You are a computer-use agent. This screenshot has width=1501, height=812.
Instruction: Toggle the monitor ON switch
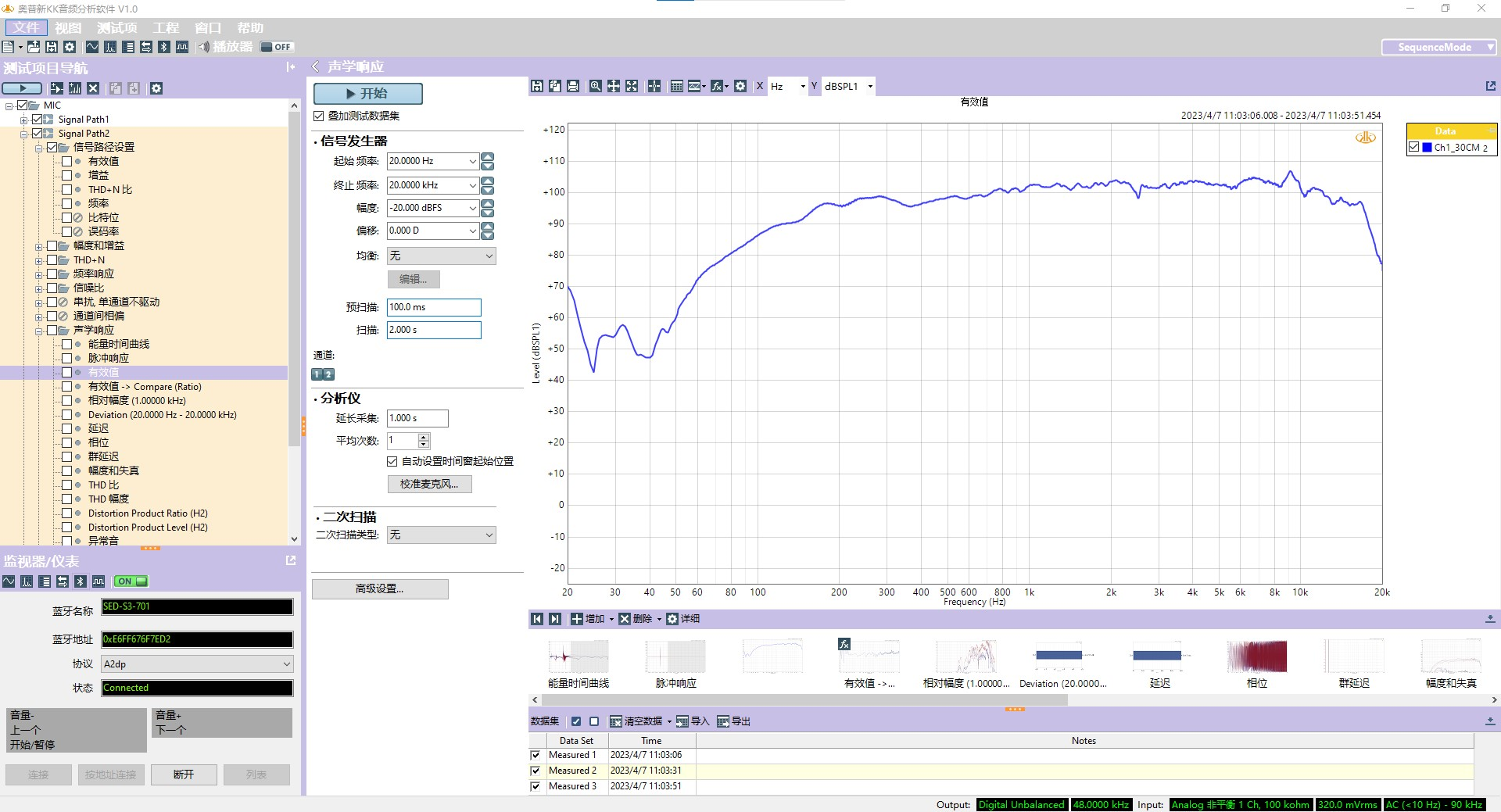(131, 581)
